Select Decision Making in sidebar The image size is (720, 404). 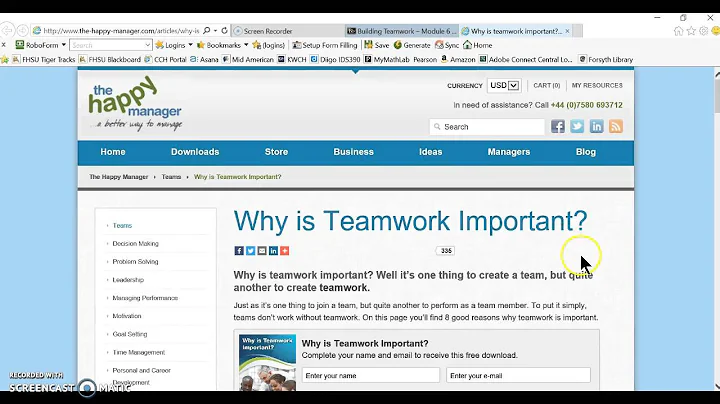pyautogui.click(x=135, y=243)
